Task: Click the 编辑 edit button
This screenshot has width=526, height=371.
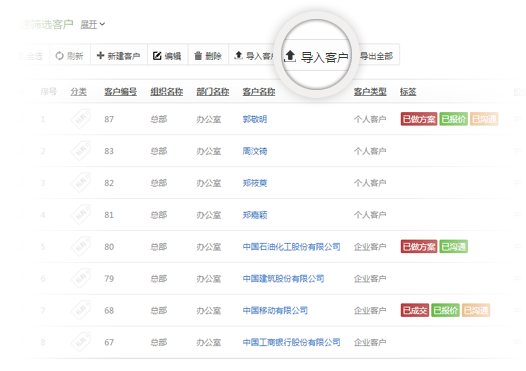Action: coord(167,56)
